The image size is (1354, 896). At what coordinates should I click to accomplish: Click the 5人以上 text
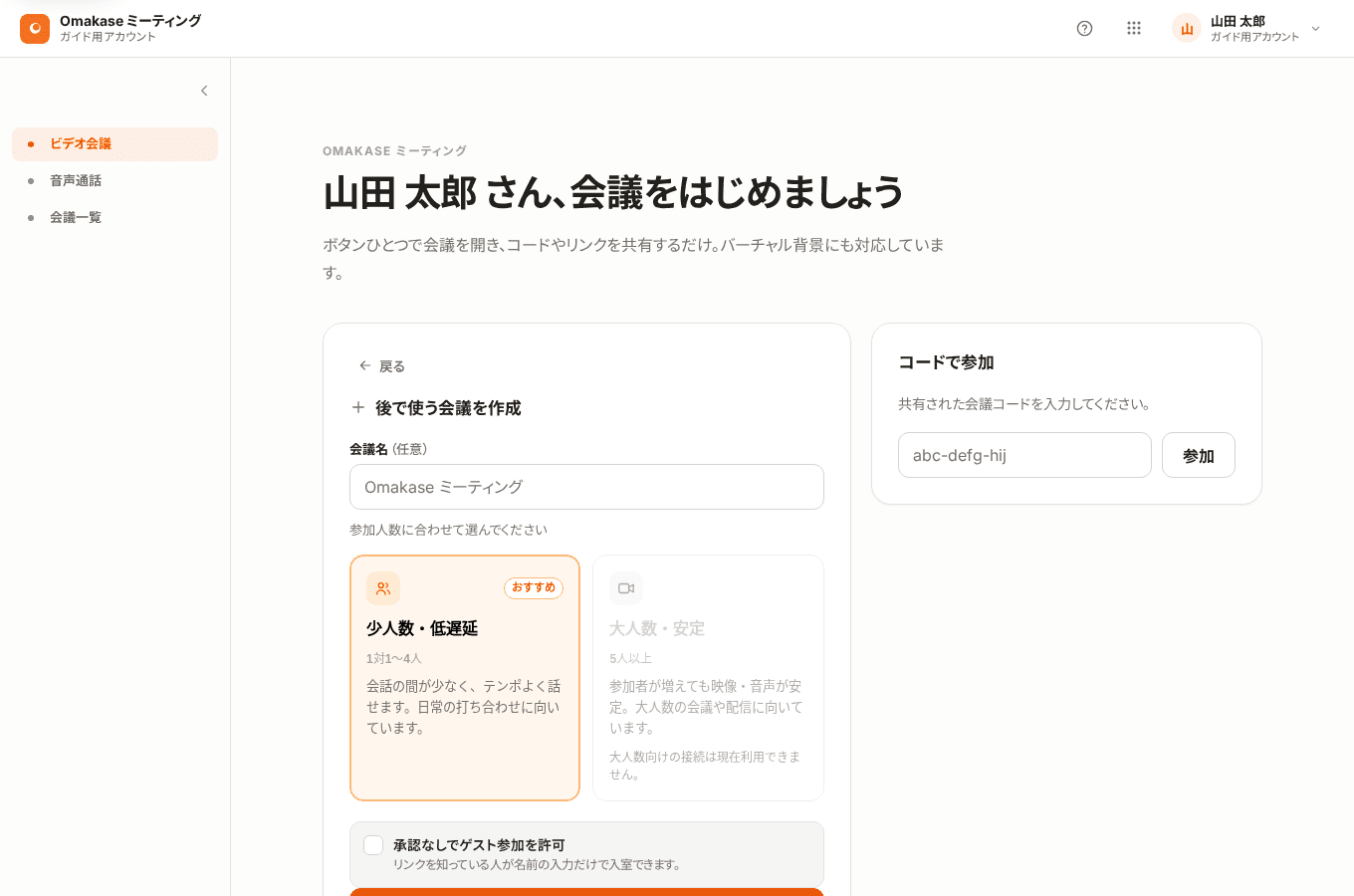pos(630,658)
